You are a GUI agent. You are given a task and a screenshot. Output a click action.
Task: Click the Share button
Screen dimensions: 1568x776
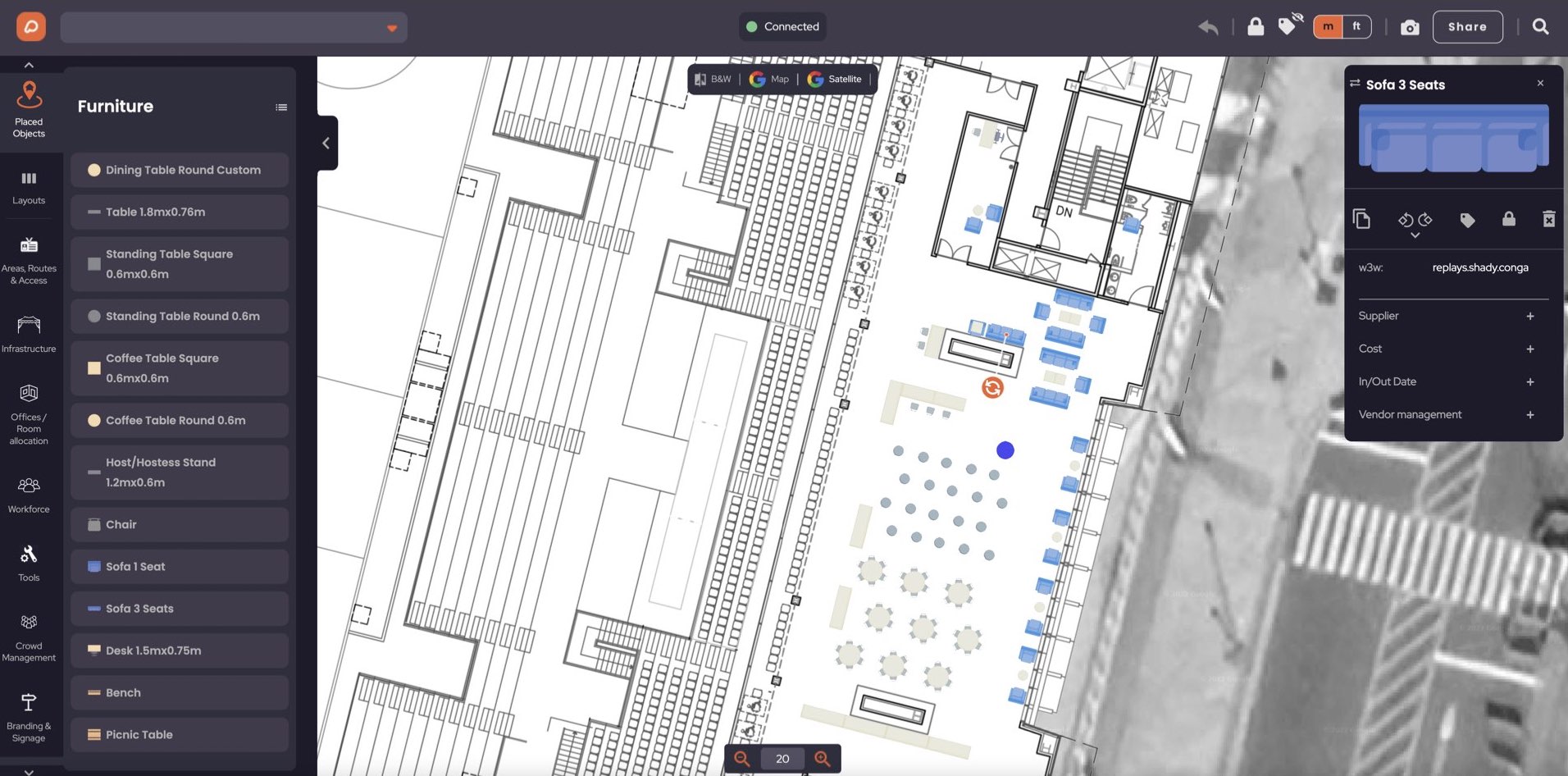(x=1467, y=26)
